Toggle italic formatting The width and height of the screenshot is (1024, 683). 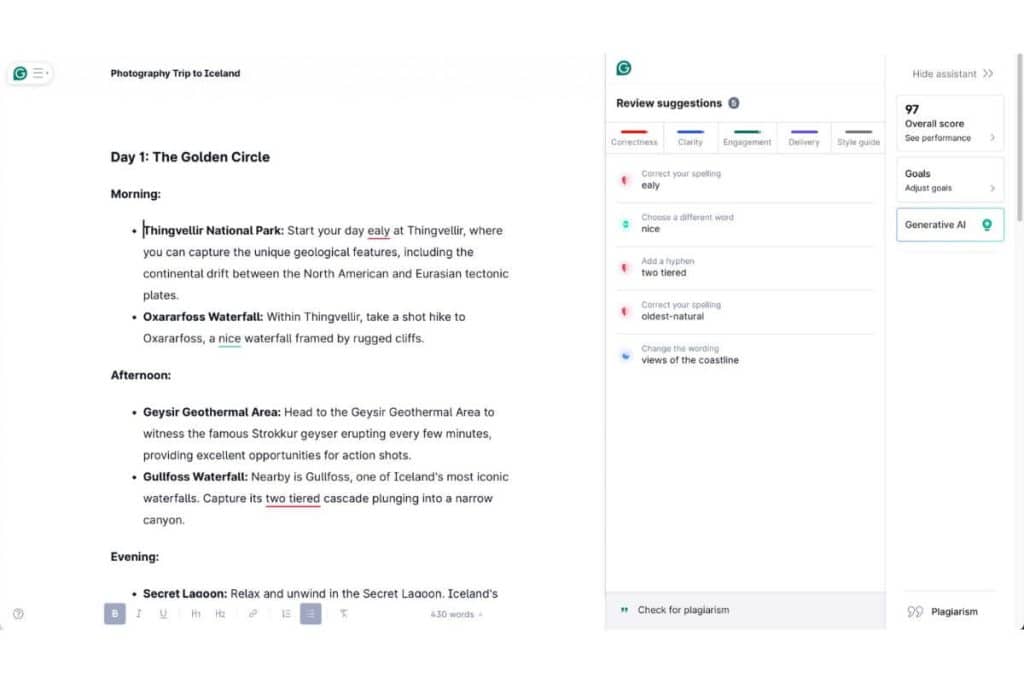[139, 614]
